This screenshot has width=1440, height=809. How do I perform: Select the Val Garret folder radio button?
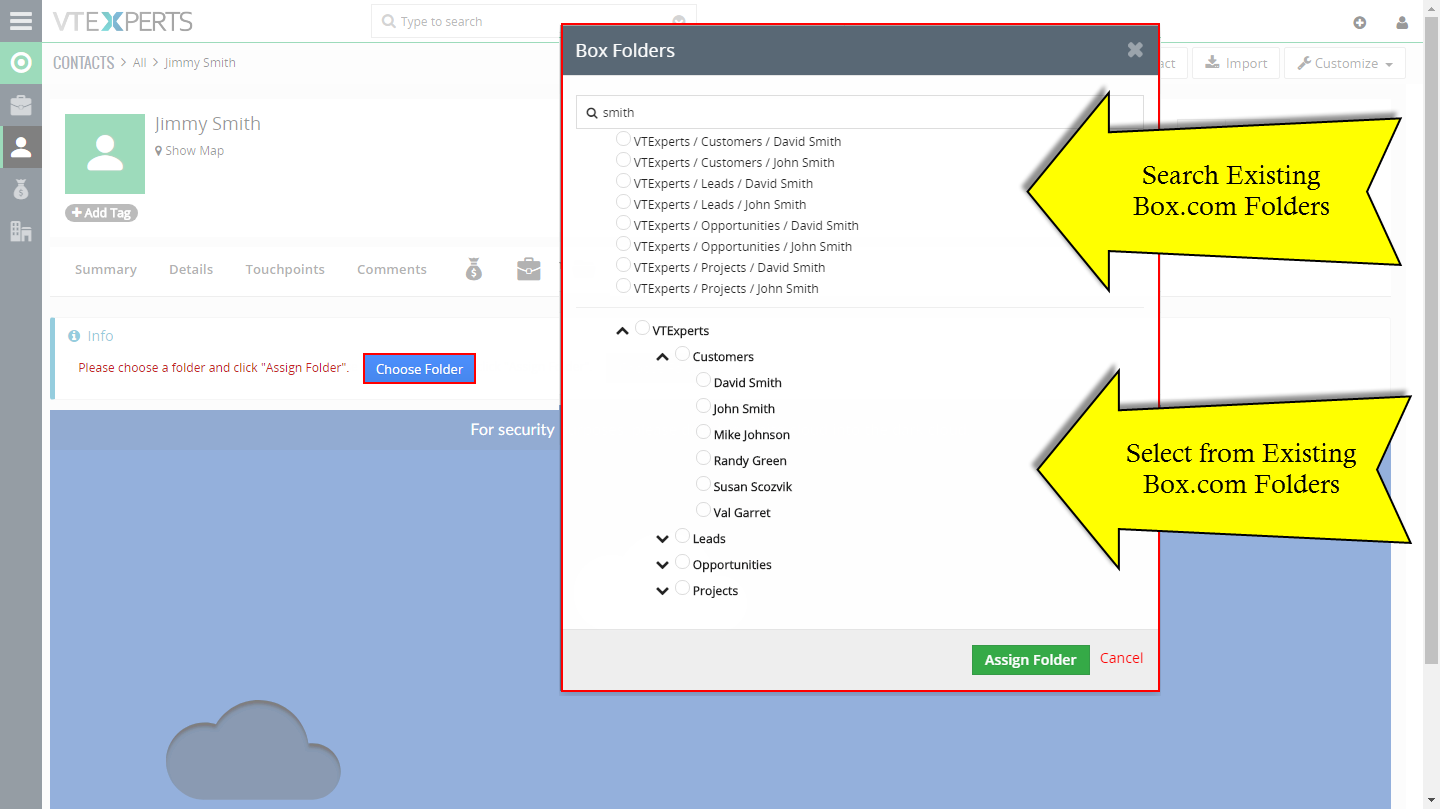point(704,510)
